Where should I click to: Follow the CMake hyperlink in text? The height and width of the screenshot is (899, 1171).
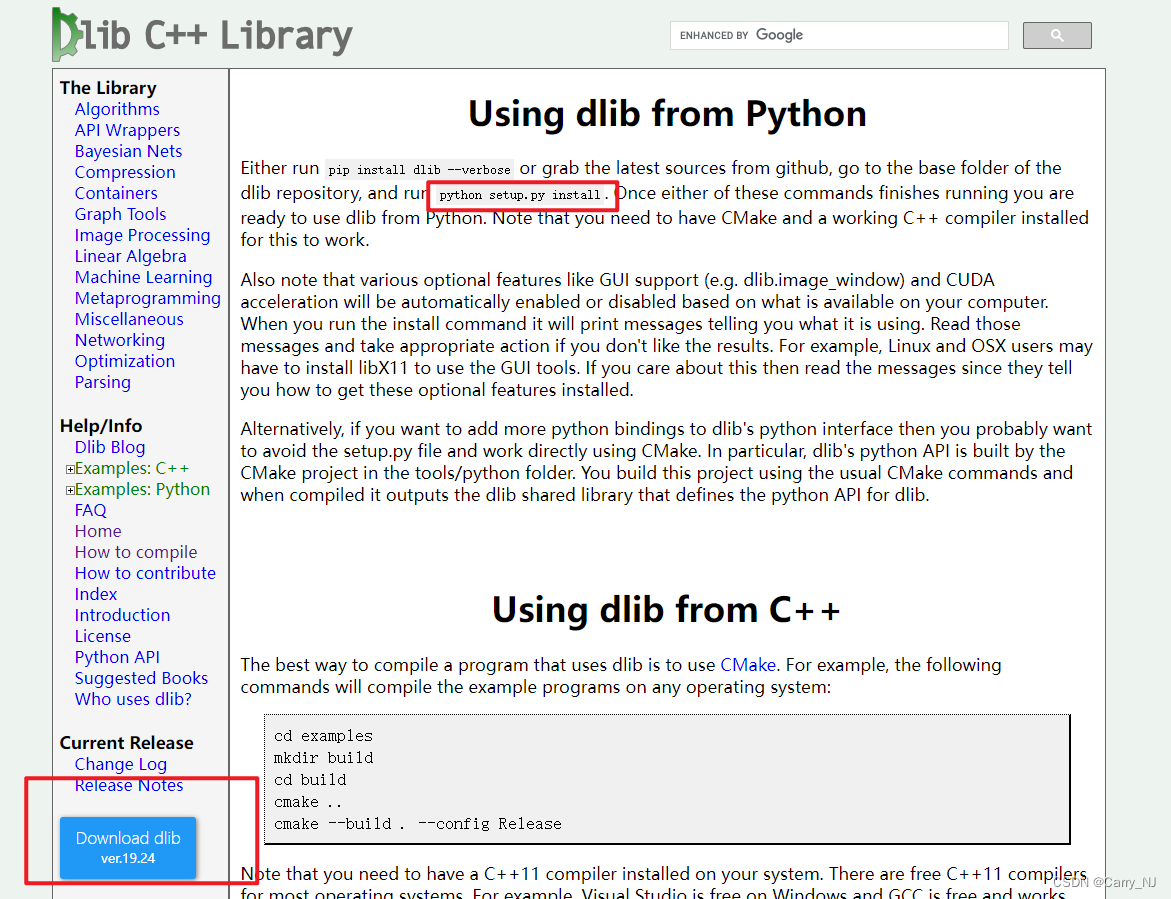click(x=748, y=665)
